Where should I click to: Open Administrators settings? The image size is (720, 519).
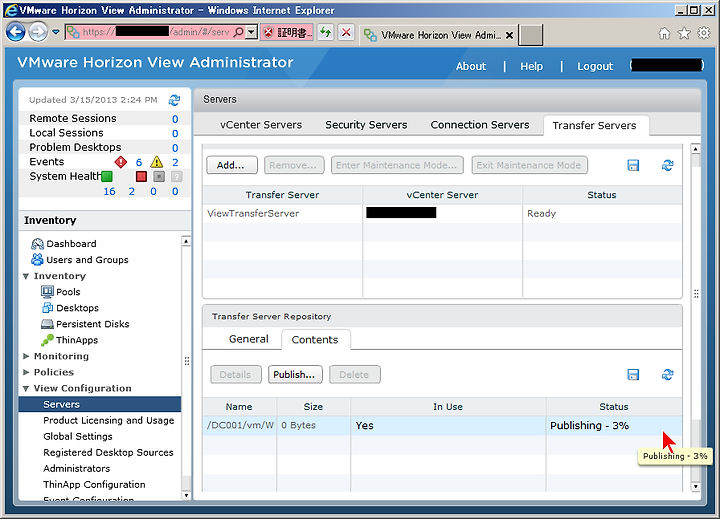coord(77,469)
